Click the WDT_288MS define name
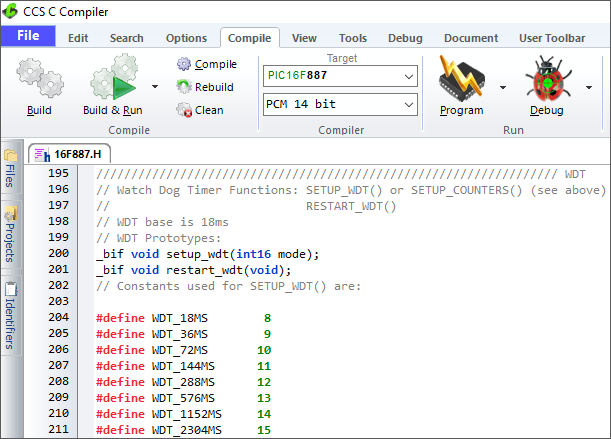This screenshot has height=439, width=611. point(183,382)
